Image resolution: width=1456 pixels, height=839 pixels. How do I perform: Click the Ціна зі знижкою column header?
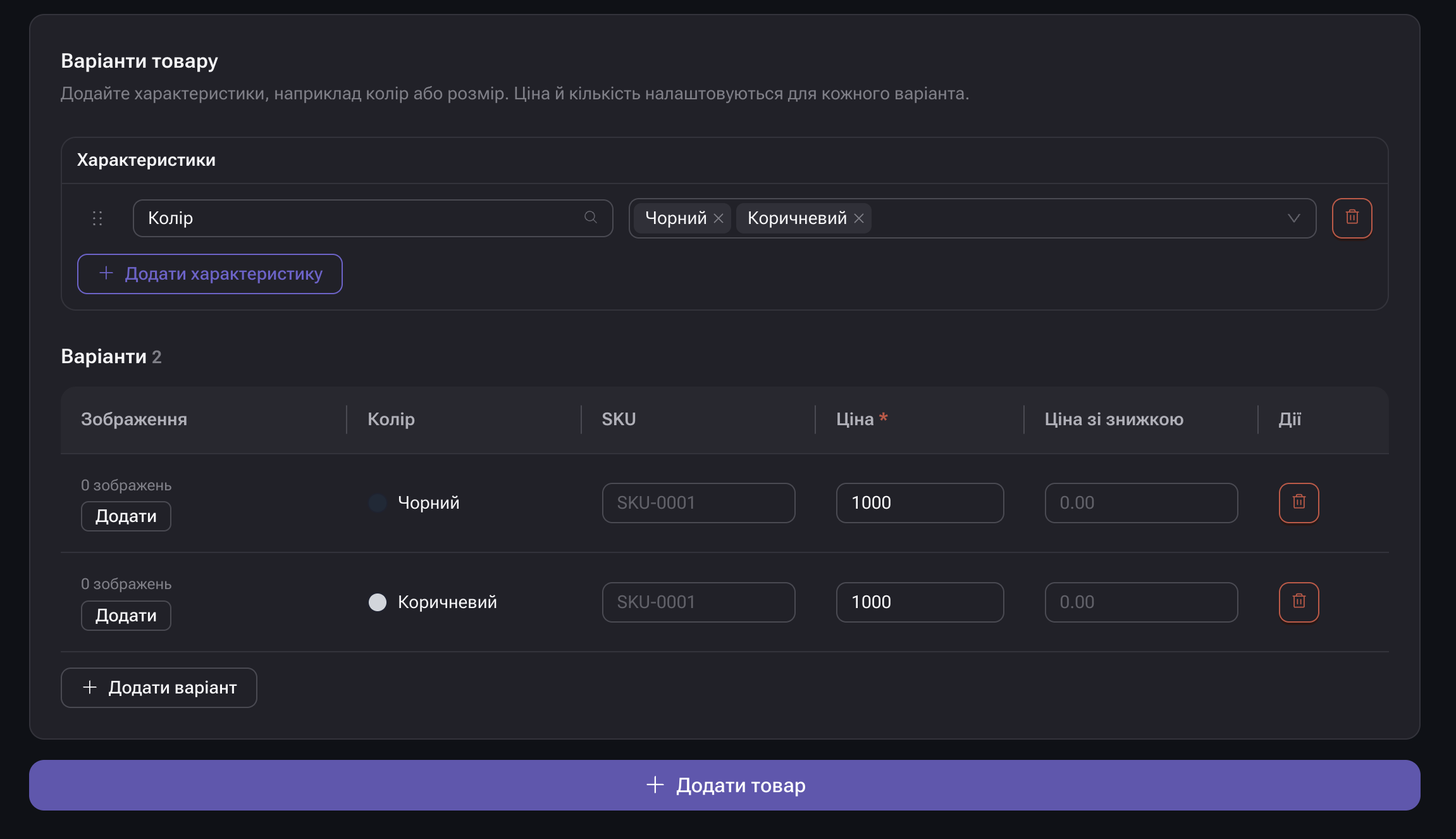(x=1114, y=419)
